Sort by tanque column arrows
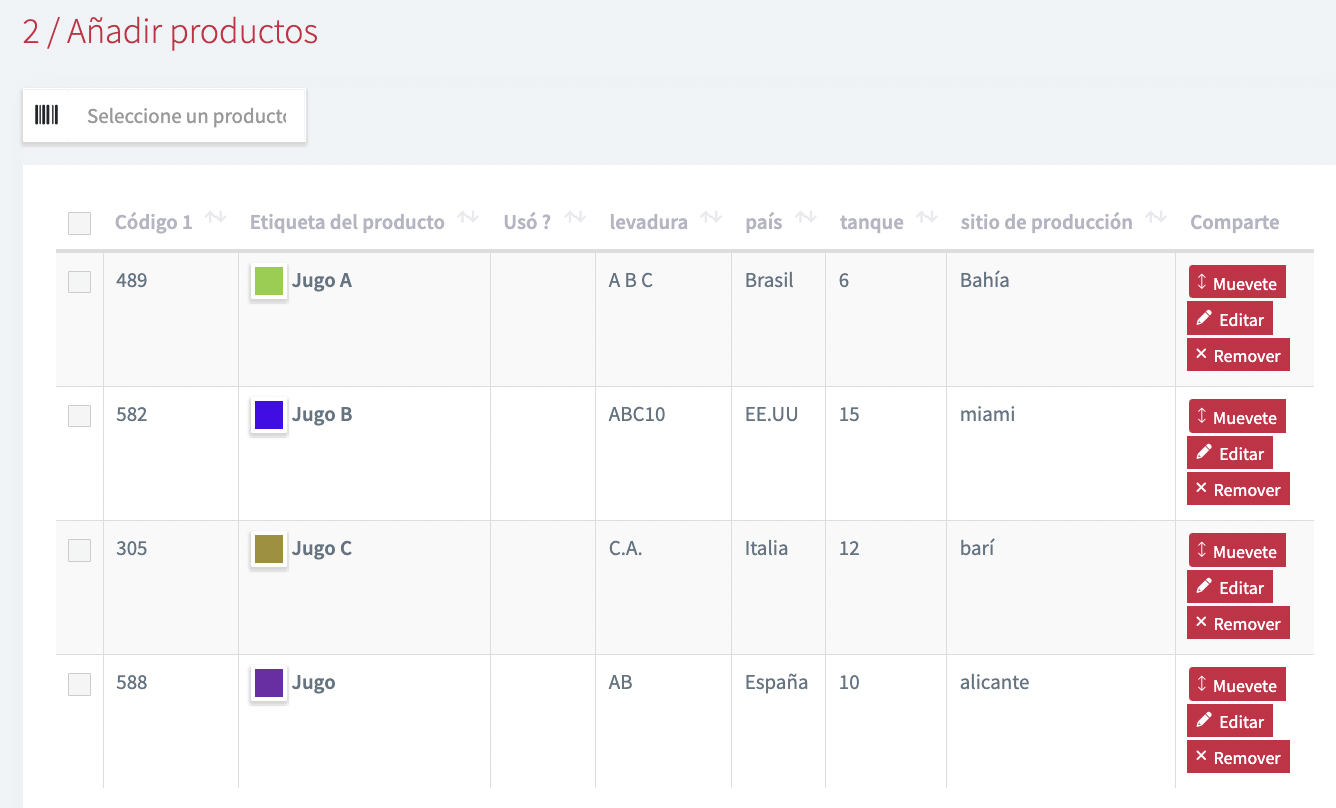Image resolution: width=1336 pixels, height=808 pixels. [927, 219]
